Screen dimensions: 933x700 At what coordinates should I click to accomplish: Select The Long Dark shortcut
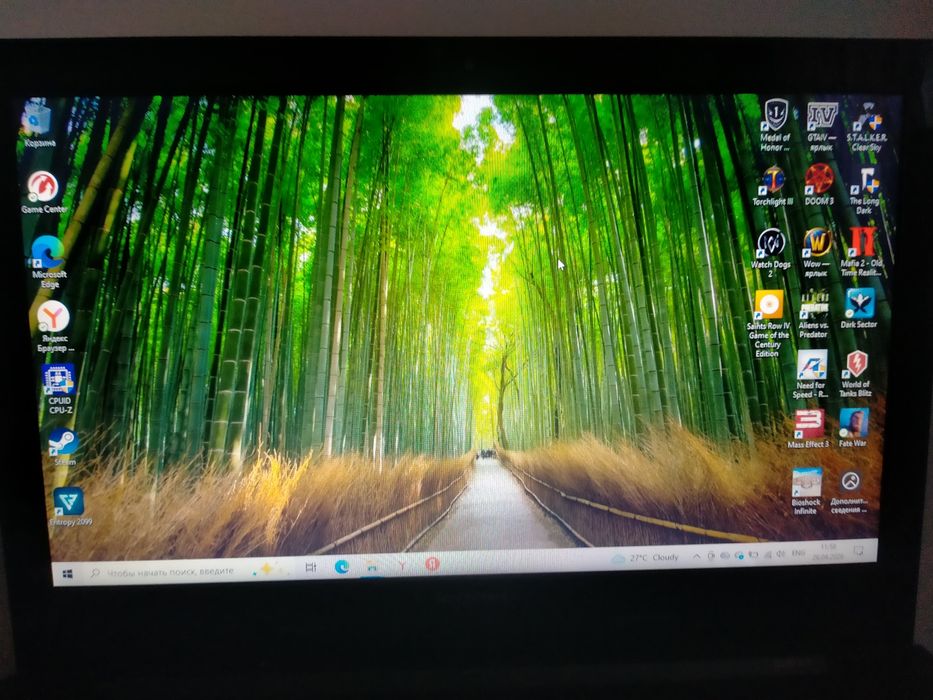click(864, 191)
